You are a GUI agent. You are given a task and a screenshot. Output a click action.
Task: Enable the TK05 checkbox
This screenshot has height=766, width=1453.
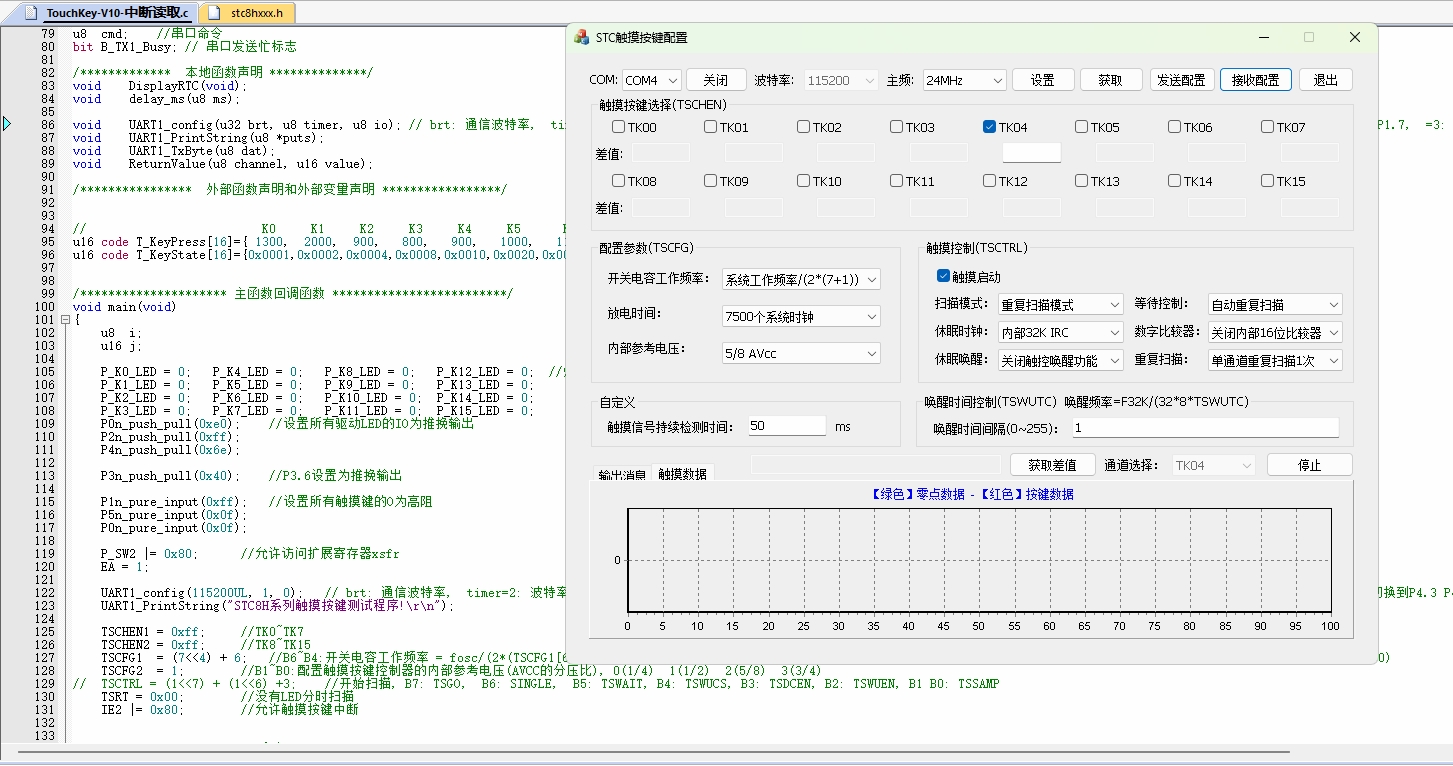[1081, 127]
